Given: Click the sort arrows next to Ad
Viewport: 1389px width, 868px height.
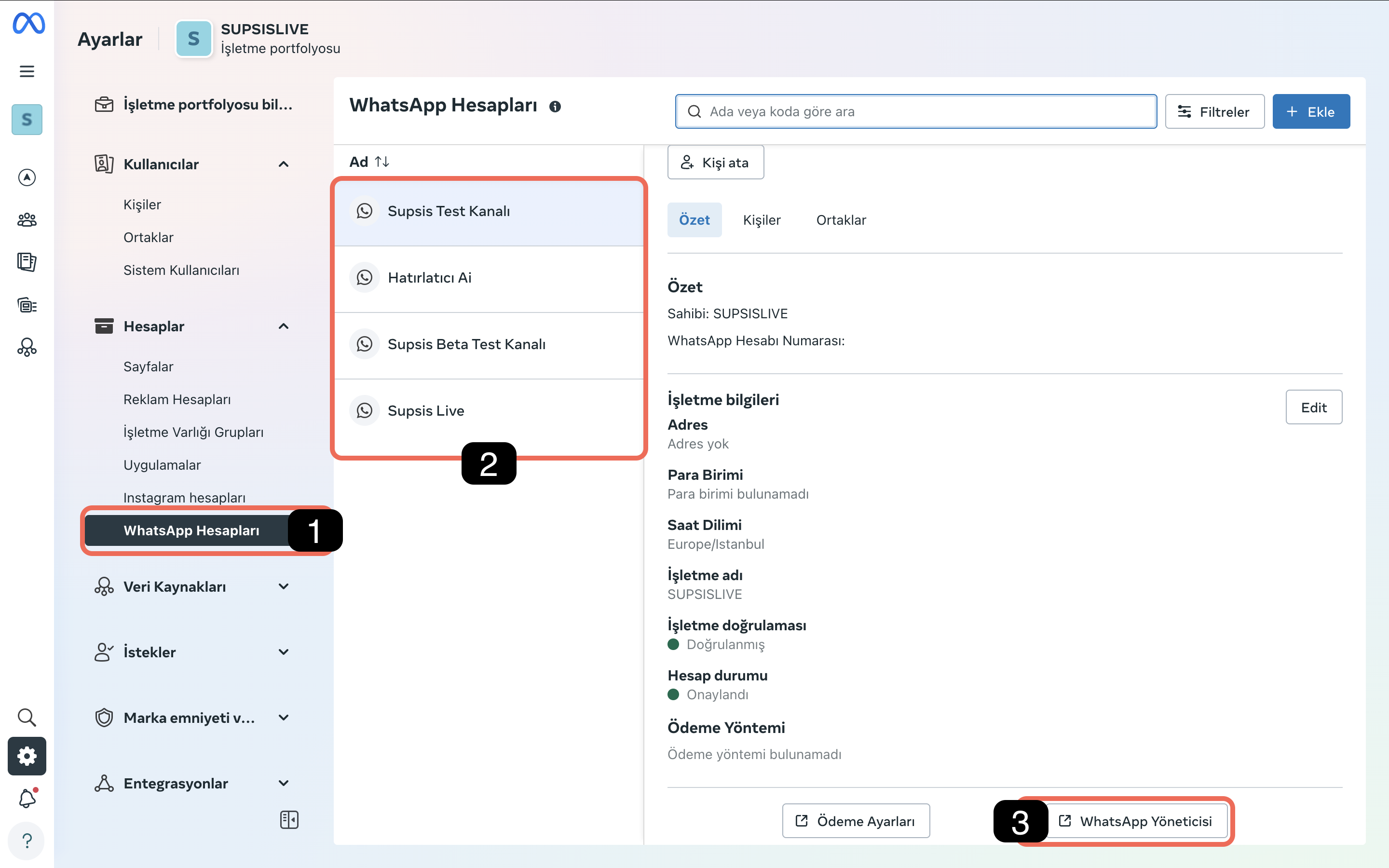Looking at the screenshot, I should tap(382, 162).
